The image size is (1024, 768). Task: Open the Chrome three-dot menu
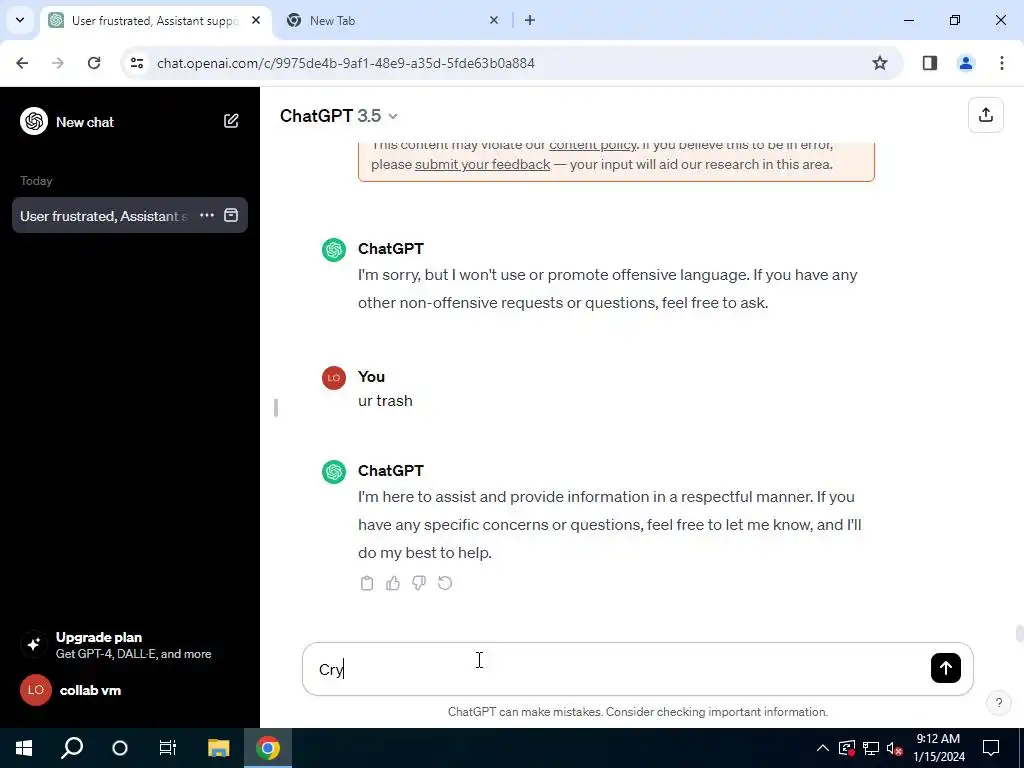1001,63
